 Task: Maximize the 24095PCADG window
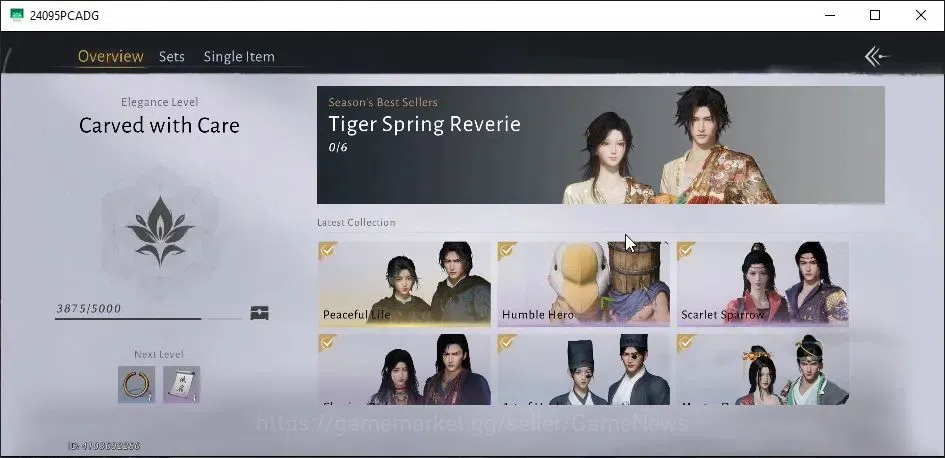pyautogui.click(x=875, y=15)
